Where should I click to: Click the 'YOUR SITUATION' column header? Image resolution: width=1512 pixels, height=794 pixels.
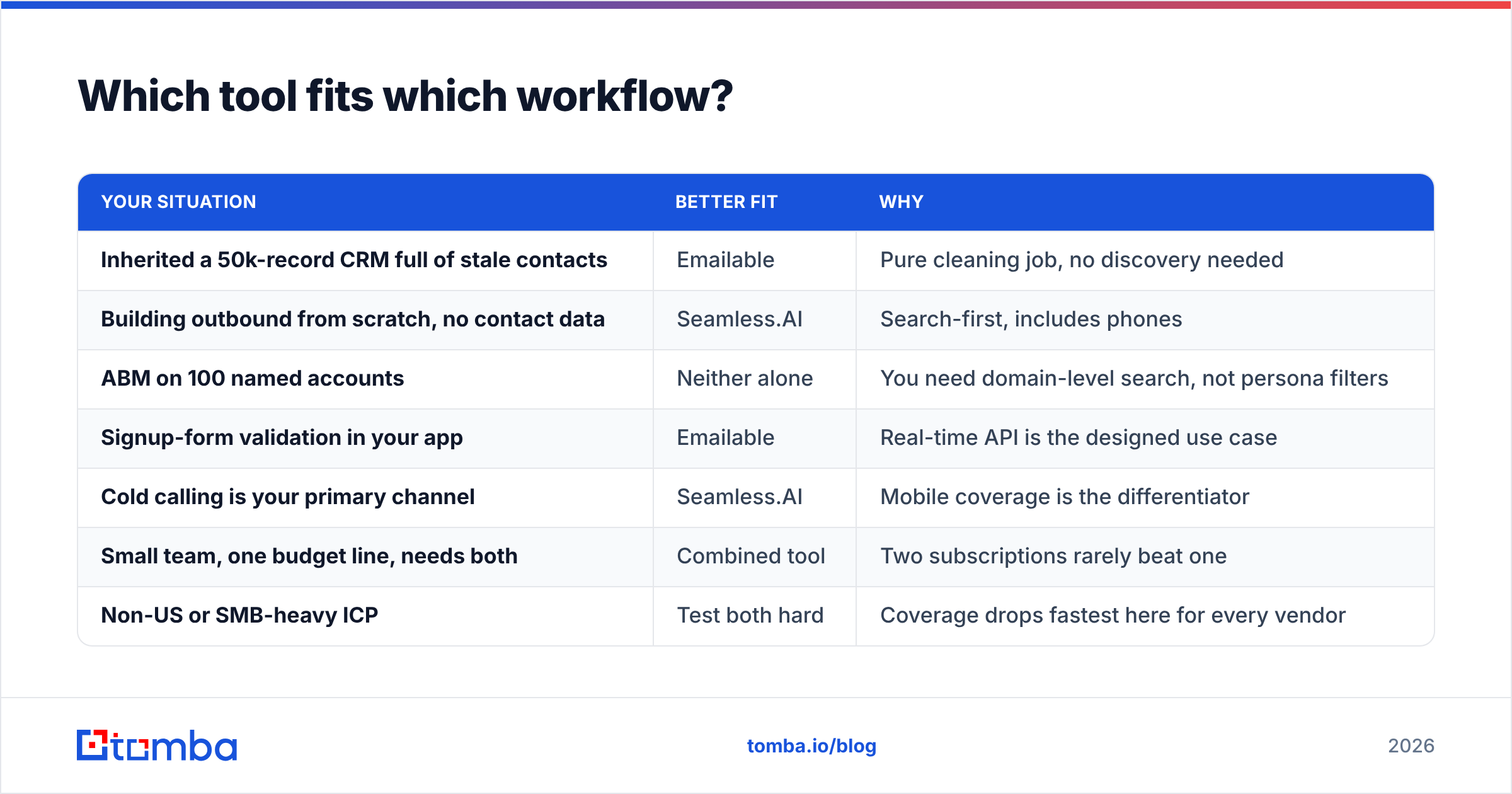[x=179, y=202]
